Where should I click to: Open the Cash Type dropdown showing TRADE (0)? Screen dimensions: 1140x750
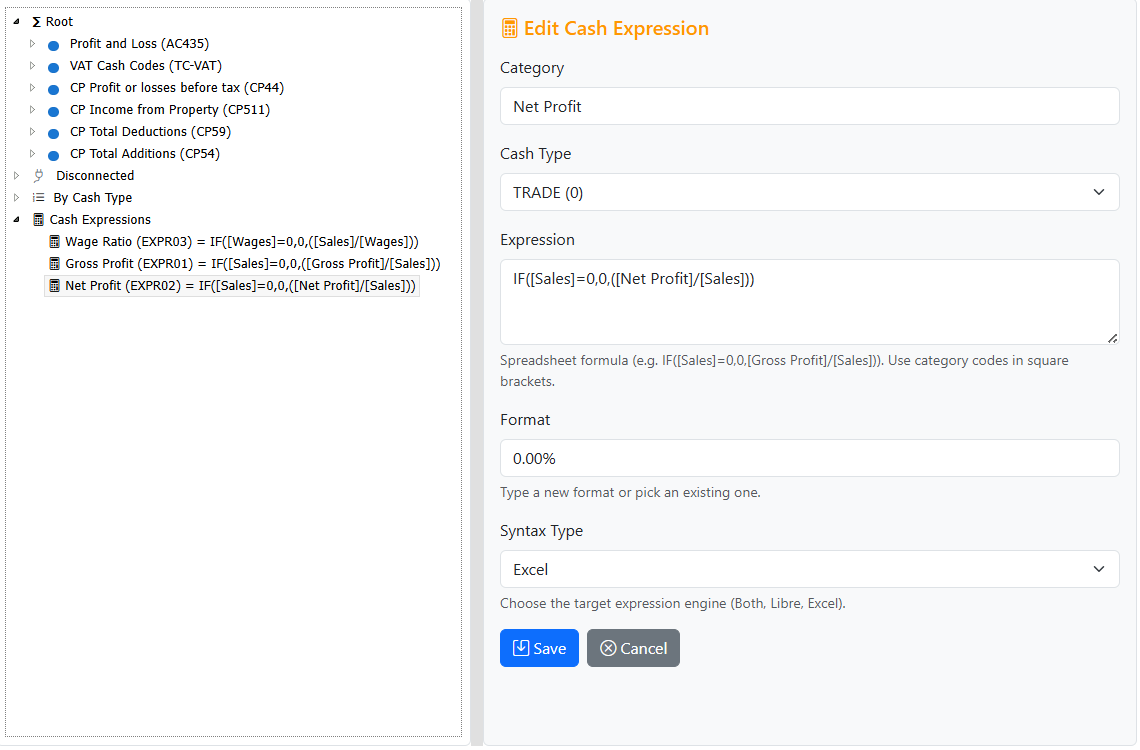coord(810,191)
